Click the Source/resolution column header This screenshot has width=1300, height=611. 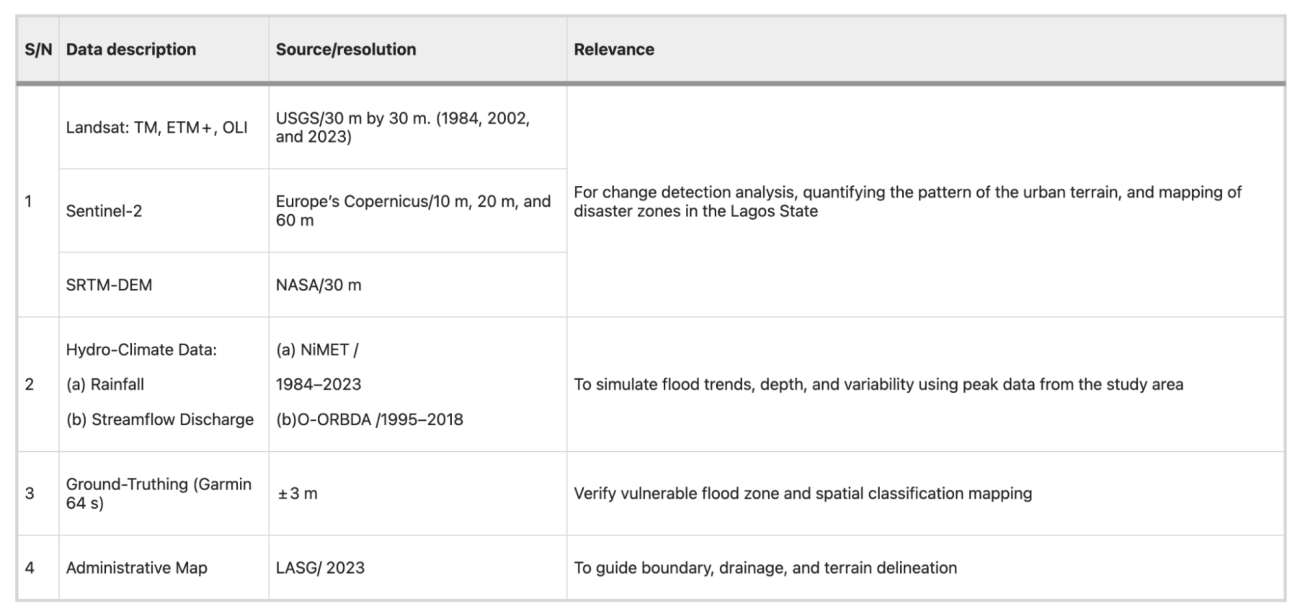[346, 49]
